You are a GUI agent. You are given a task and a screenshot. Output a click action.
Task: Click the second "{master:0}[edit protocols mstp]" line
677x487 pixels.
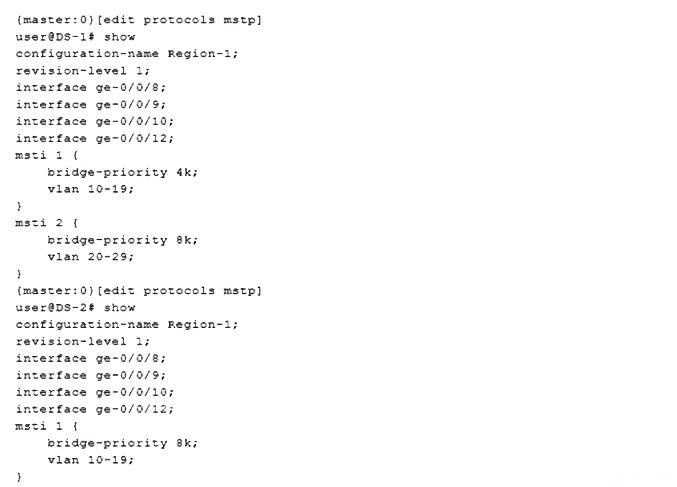point(139,291)
